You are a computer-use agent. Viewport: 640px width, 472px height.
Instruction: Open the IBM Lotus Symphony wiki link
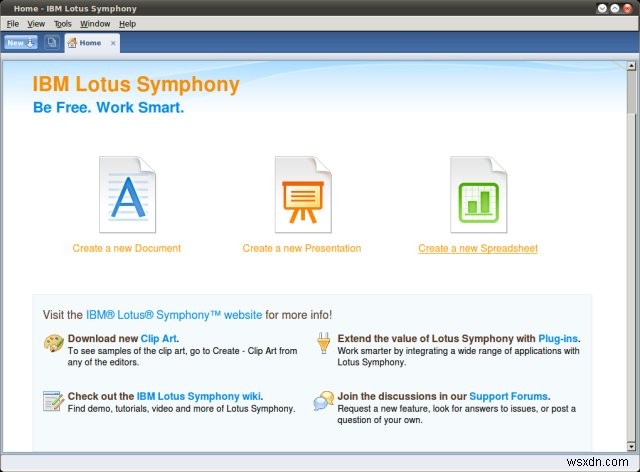[x=198, y=396]
